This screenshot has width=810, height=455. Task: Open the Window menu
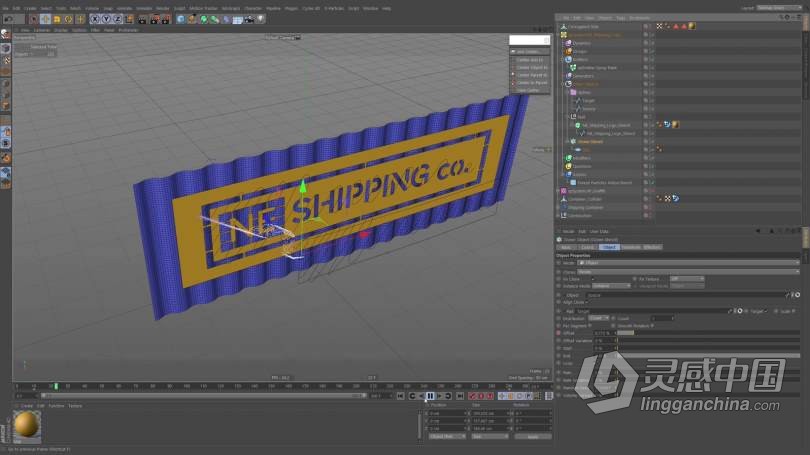point(370,8)
